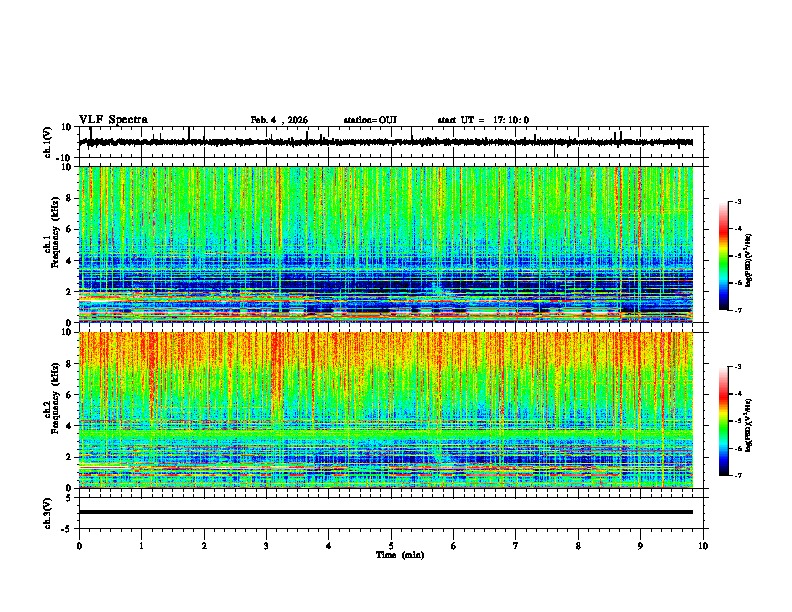The width and height of the screenshot is (792, 612).
Task: Click the "ch.1(V)" waveform axis label
Action: point(48,142)
